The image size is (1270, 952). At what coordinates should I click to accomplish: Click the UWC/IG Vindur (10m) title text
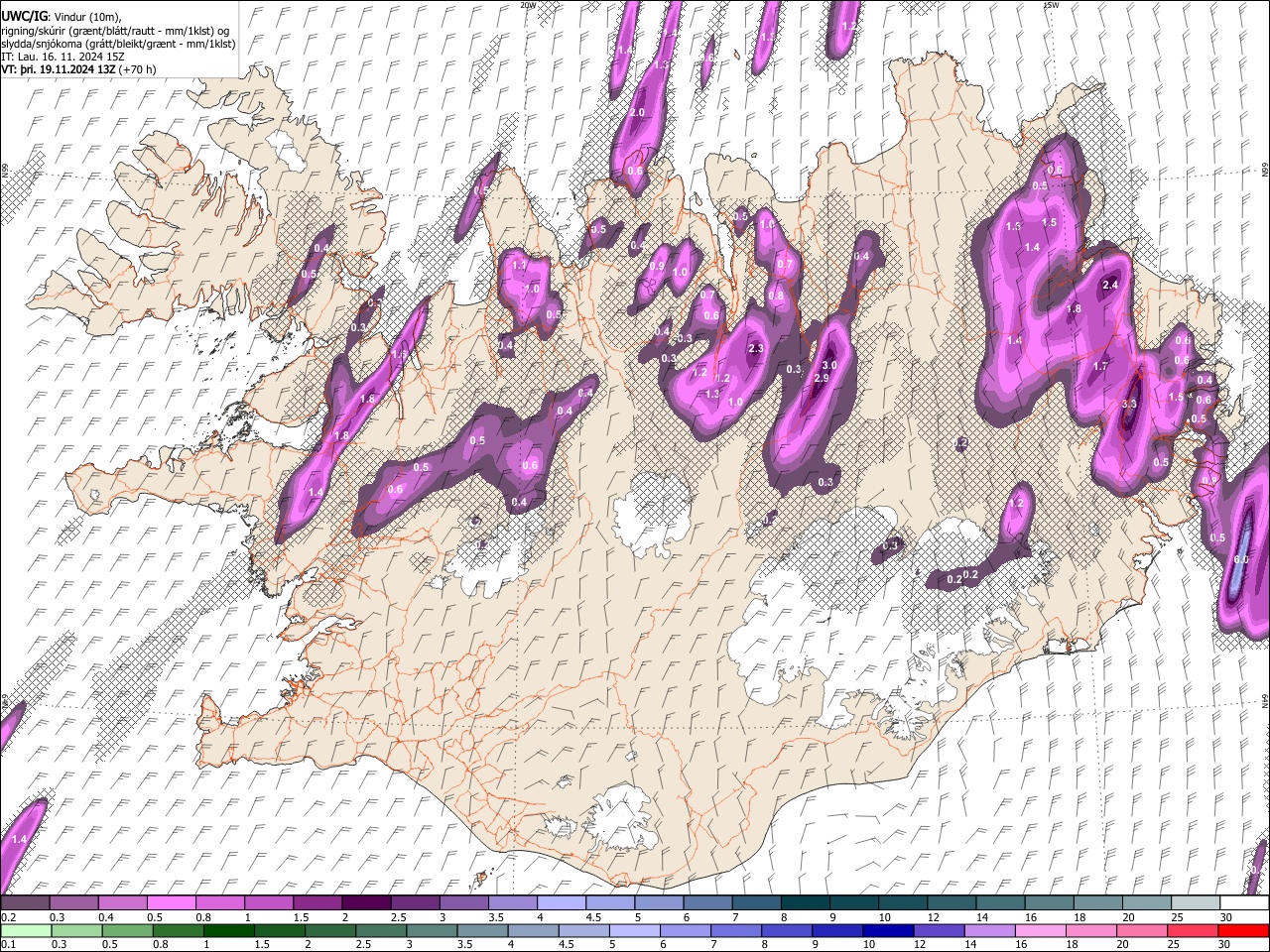62,16
